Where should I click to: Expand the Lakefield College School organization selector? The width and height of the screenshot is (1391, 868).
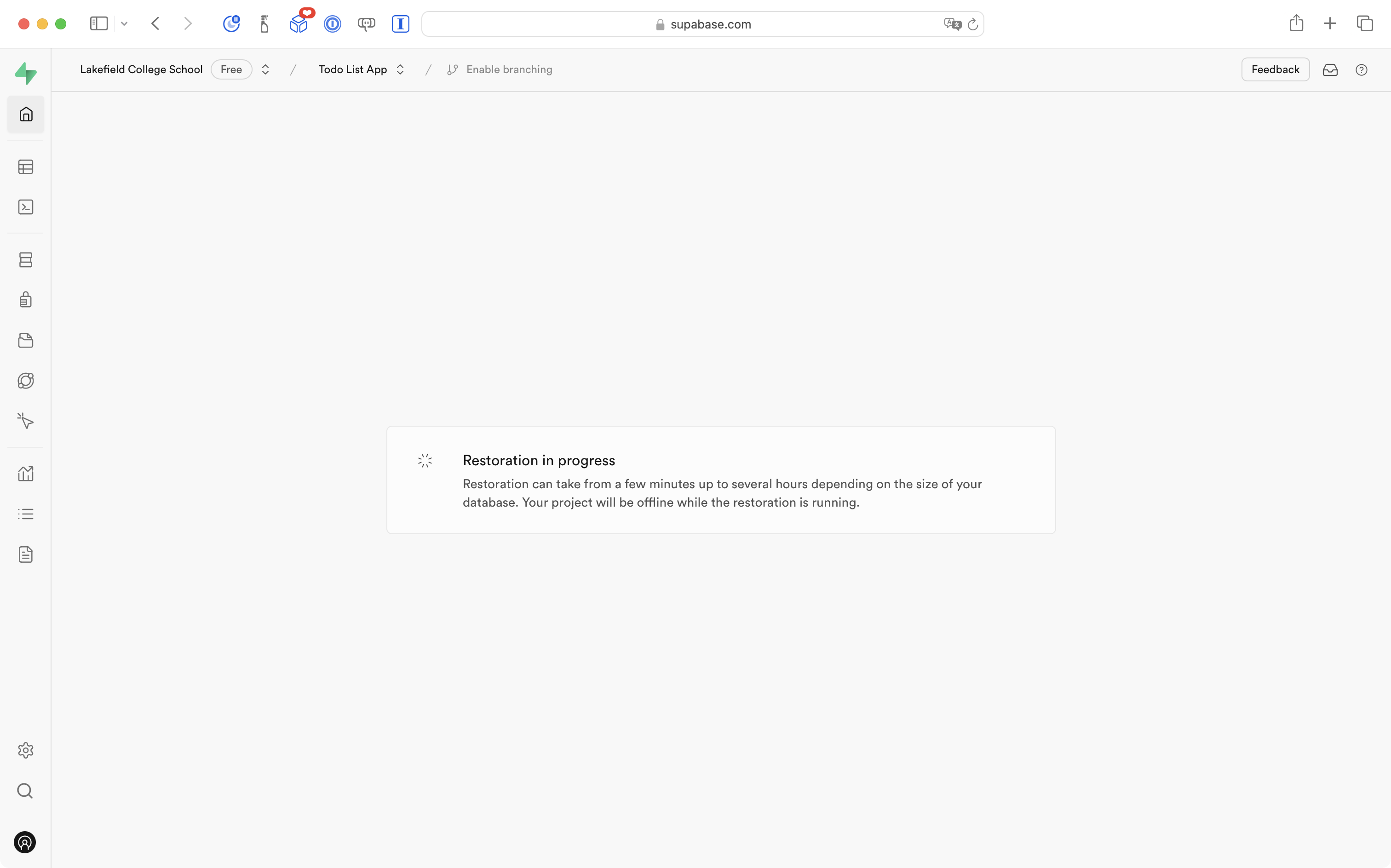[x=265, y=69]
